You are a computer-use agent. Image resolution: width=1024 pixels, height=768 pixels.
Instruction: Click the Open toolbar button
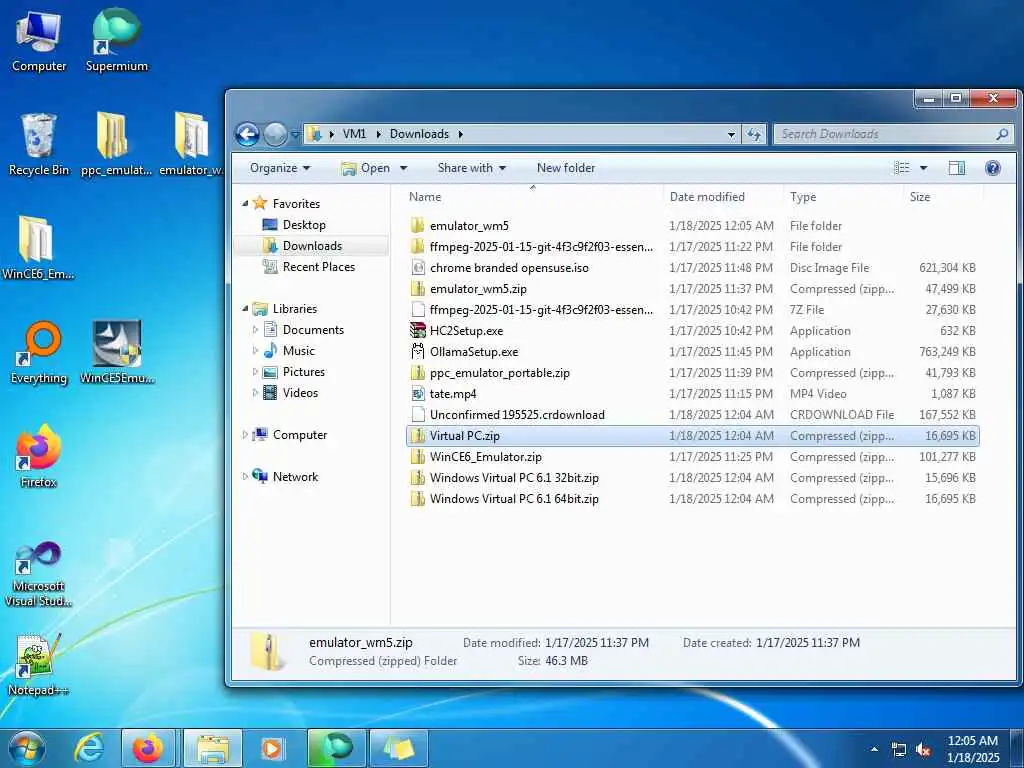click(x=366, y=168)
